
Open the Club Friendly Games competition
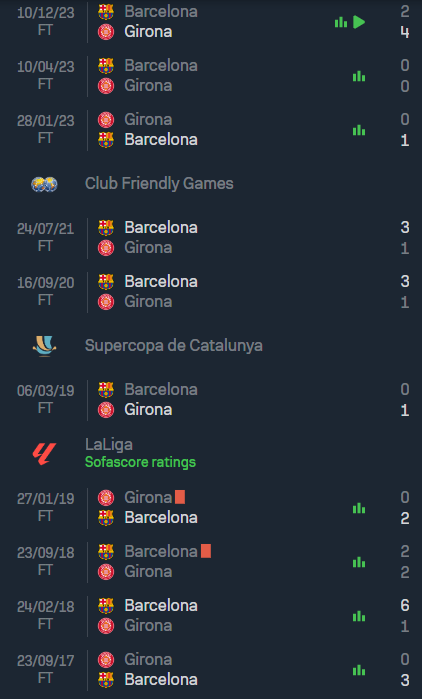point(159,184)
